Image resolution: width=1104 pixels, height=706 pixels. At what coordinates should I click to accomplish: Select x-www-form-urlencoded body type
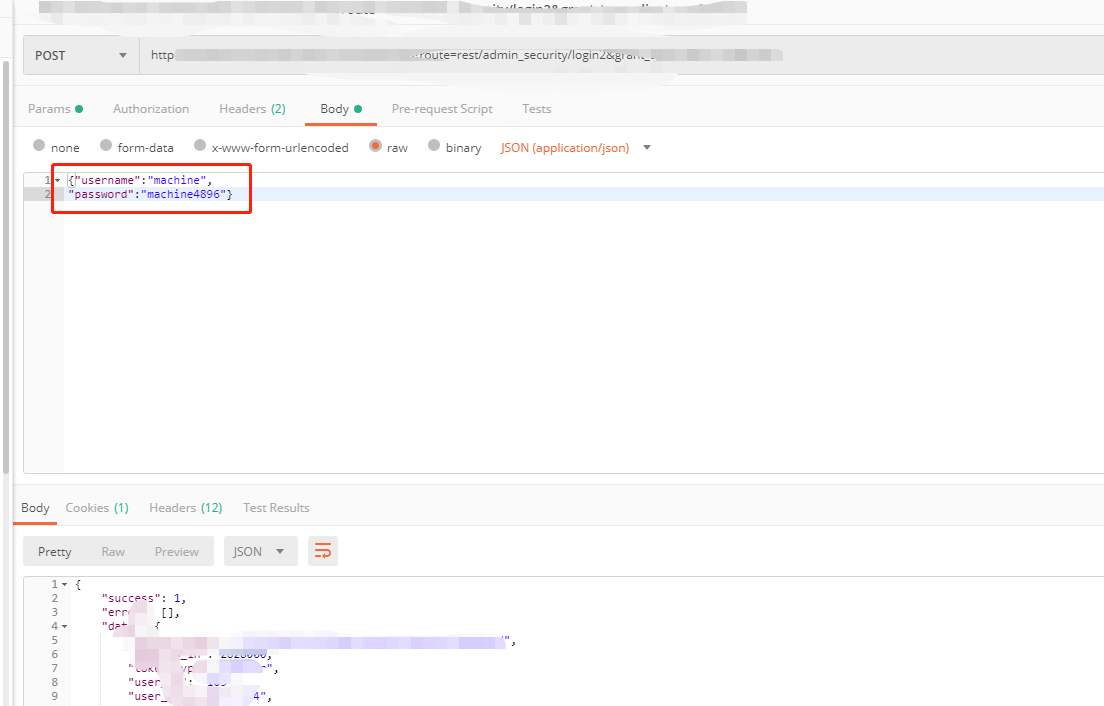click(271, 147)
